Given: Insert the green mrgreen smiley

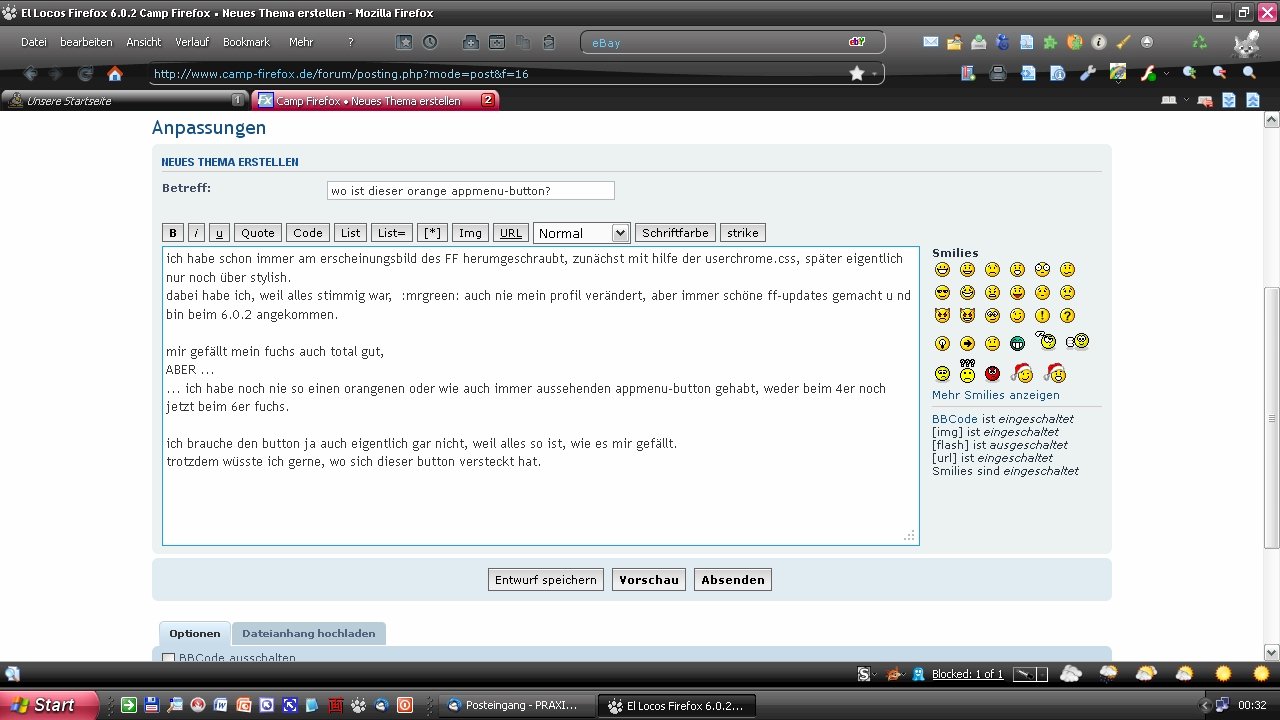Looking at the screenshot, I should click(x=1017, y=343).
